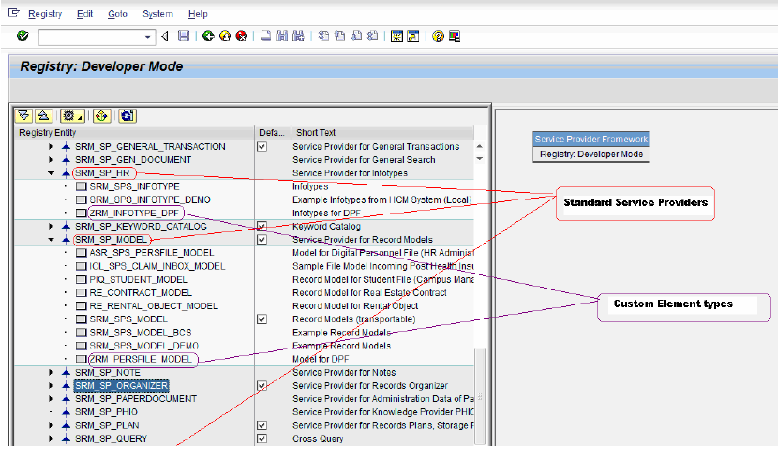Click the green checkmark Enter icon
This screenshot has width=779, height=449.
pyautogui.click(x=22, y=36)
